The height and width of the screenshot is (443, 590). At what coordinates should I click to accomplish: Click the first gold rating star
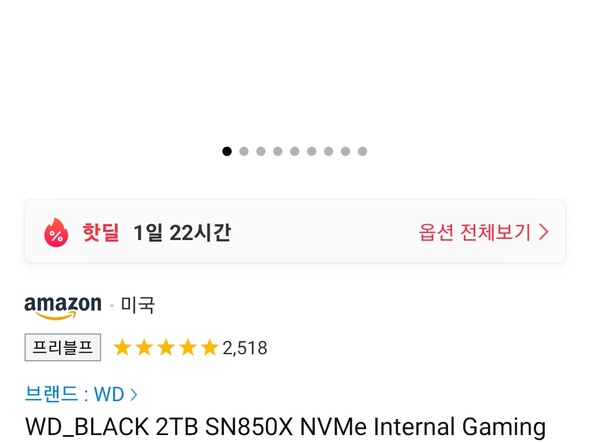(x=122, y=347)
